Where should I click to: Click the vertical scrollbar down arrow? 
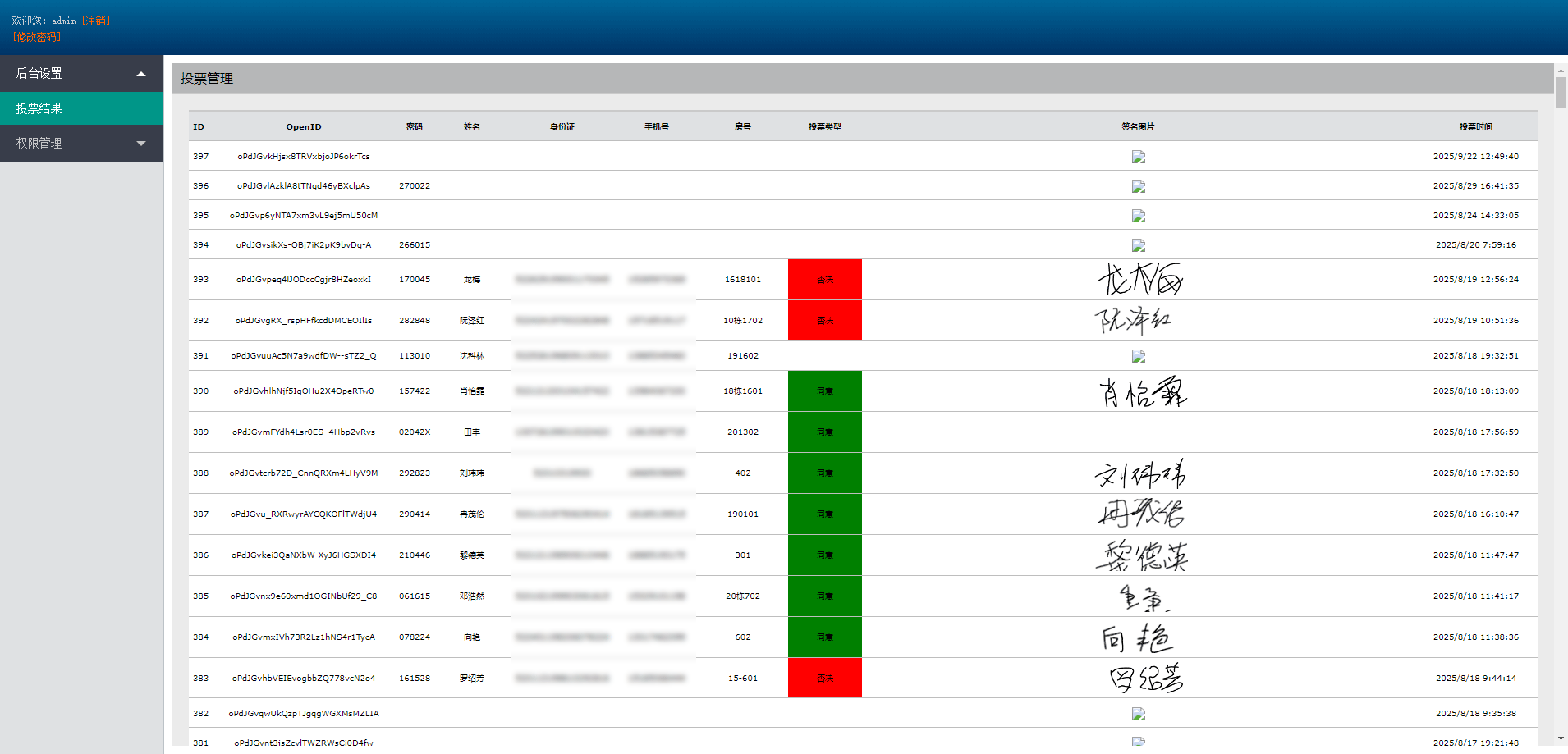[1561, 739]
